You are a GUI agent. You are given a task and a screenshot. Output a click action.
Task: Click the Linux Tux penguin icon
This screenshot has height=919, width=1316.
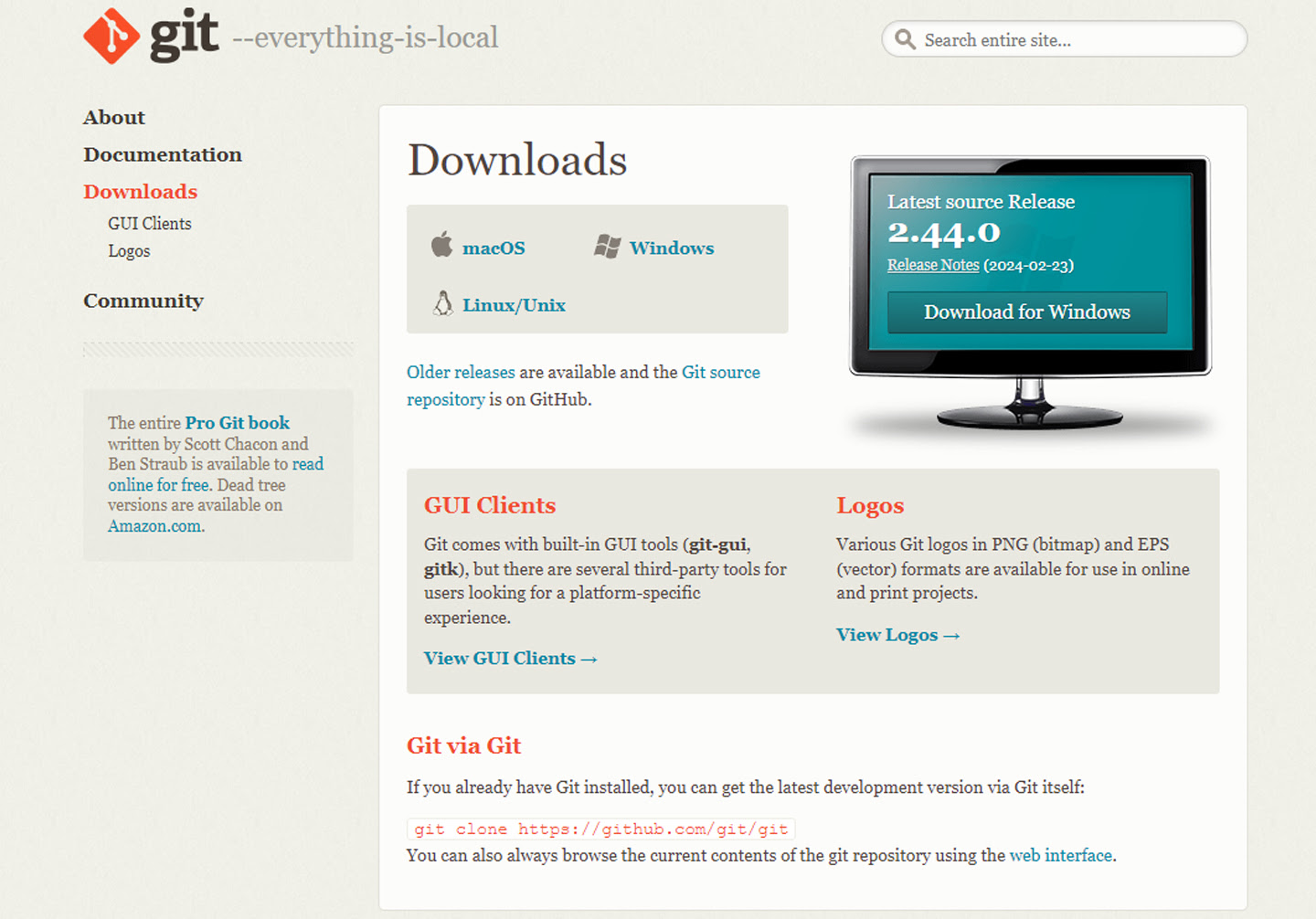tap(443, 303)
